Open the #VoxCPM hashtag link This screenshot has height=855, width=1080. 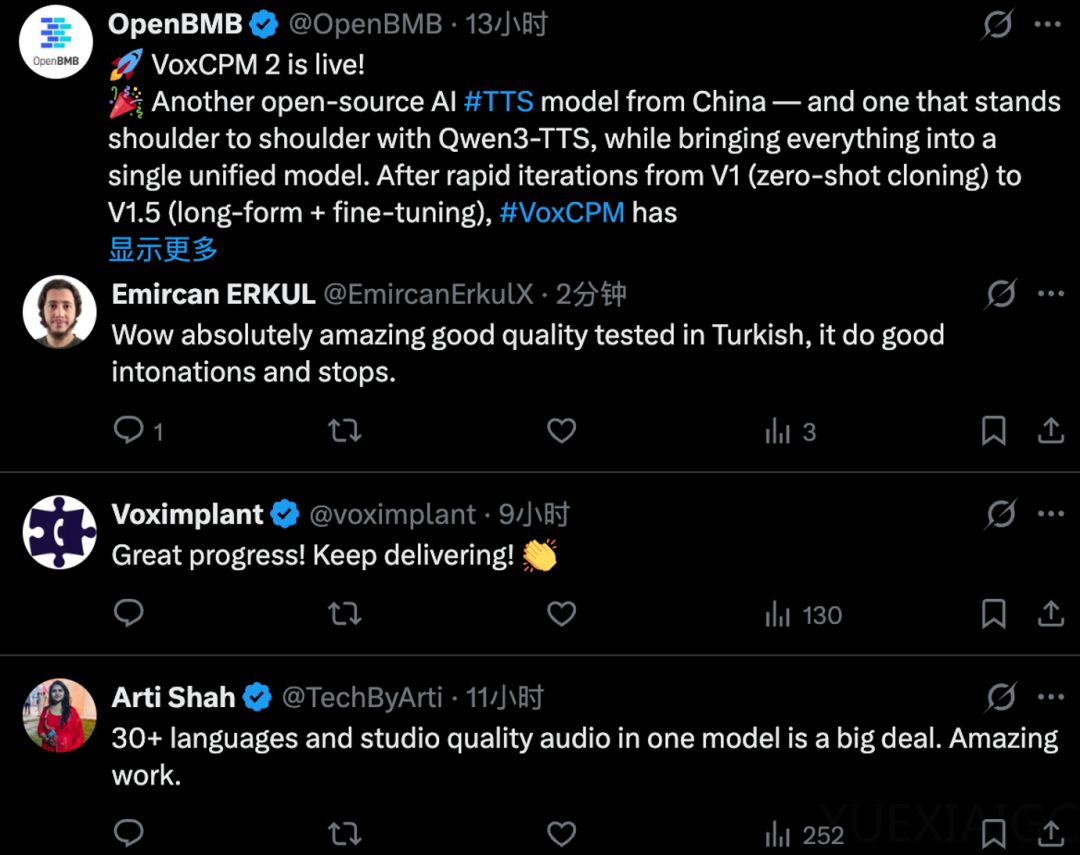pyautogui.click(x=562, y=212)
